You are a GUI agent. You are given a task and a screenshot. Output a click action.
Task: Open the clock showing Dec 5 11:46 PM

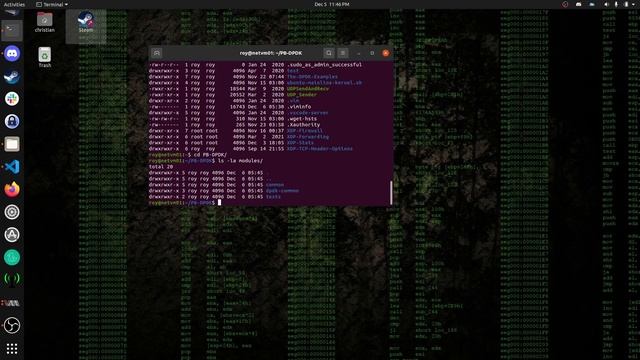point(331,4)
